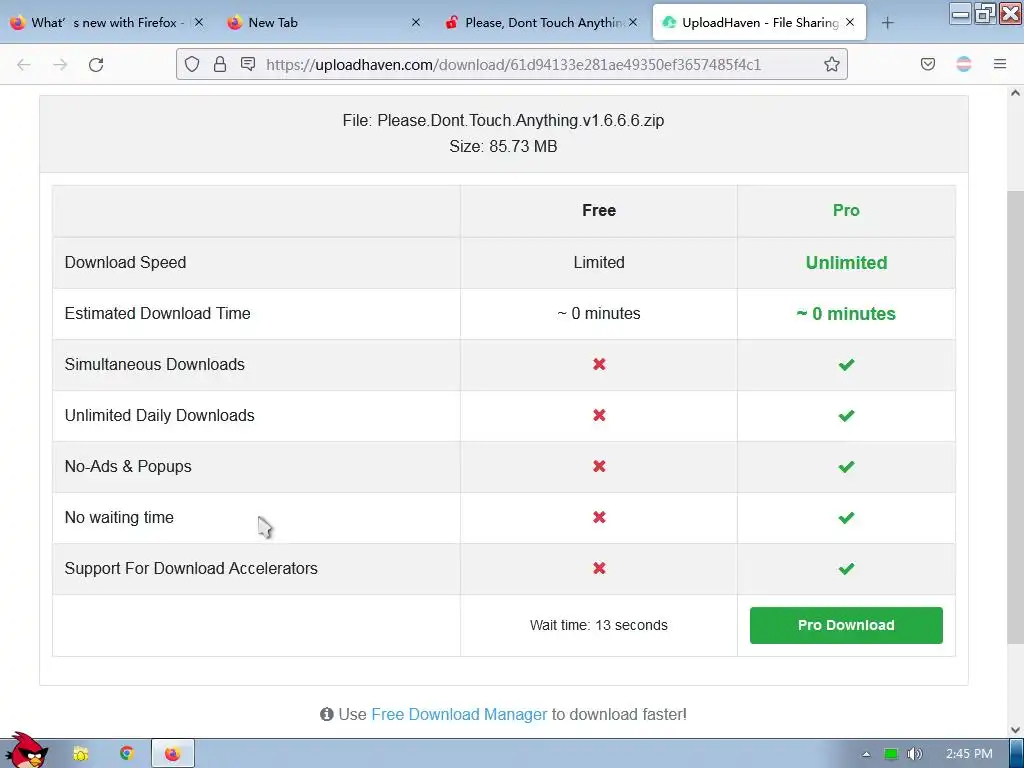Image resolution: width=1024 pixels, height=768 pixels.
Task: Launch Chrome from the taskbar
Action: pyautogui.click(x=126, y=754)
